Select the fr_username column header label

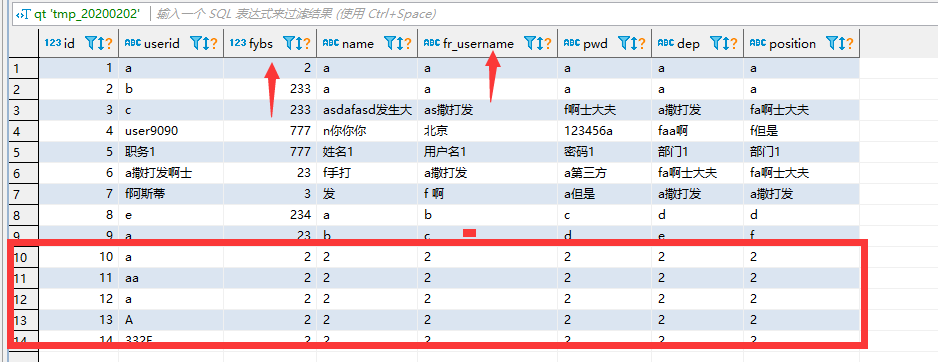coord(479,44)
